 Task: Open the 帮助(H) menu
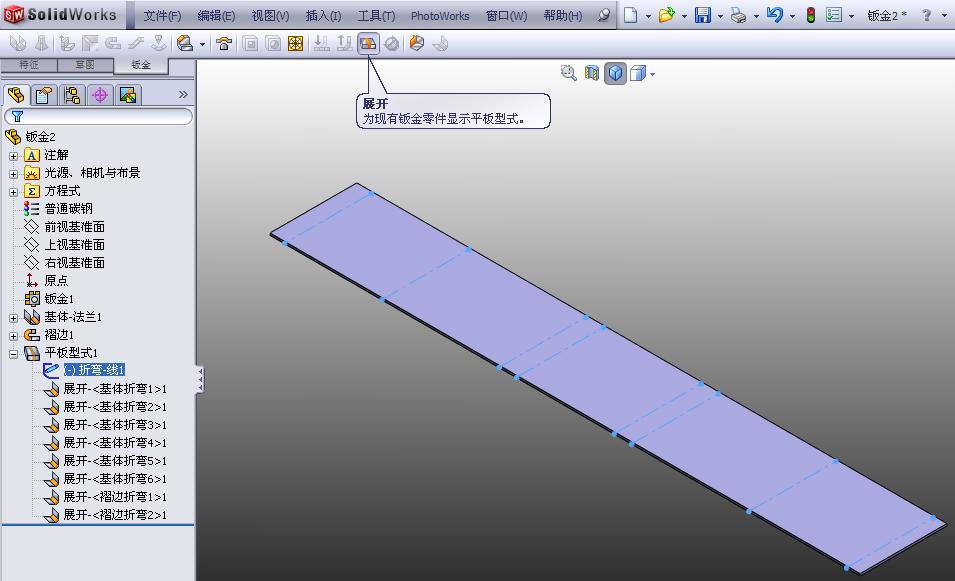click(563, 16)
